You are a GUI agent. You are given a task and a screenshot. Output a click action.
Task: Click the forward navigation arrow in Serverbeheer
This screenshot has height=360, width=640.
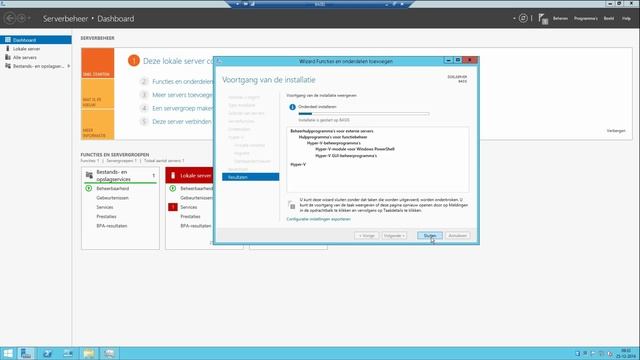point(21,18)
